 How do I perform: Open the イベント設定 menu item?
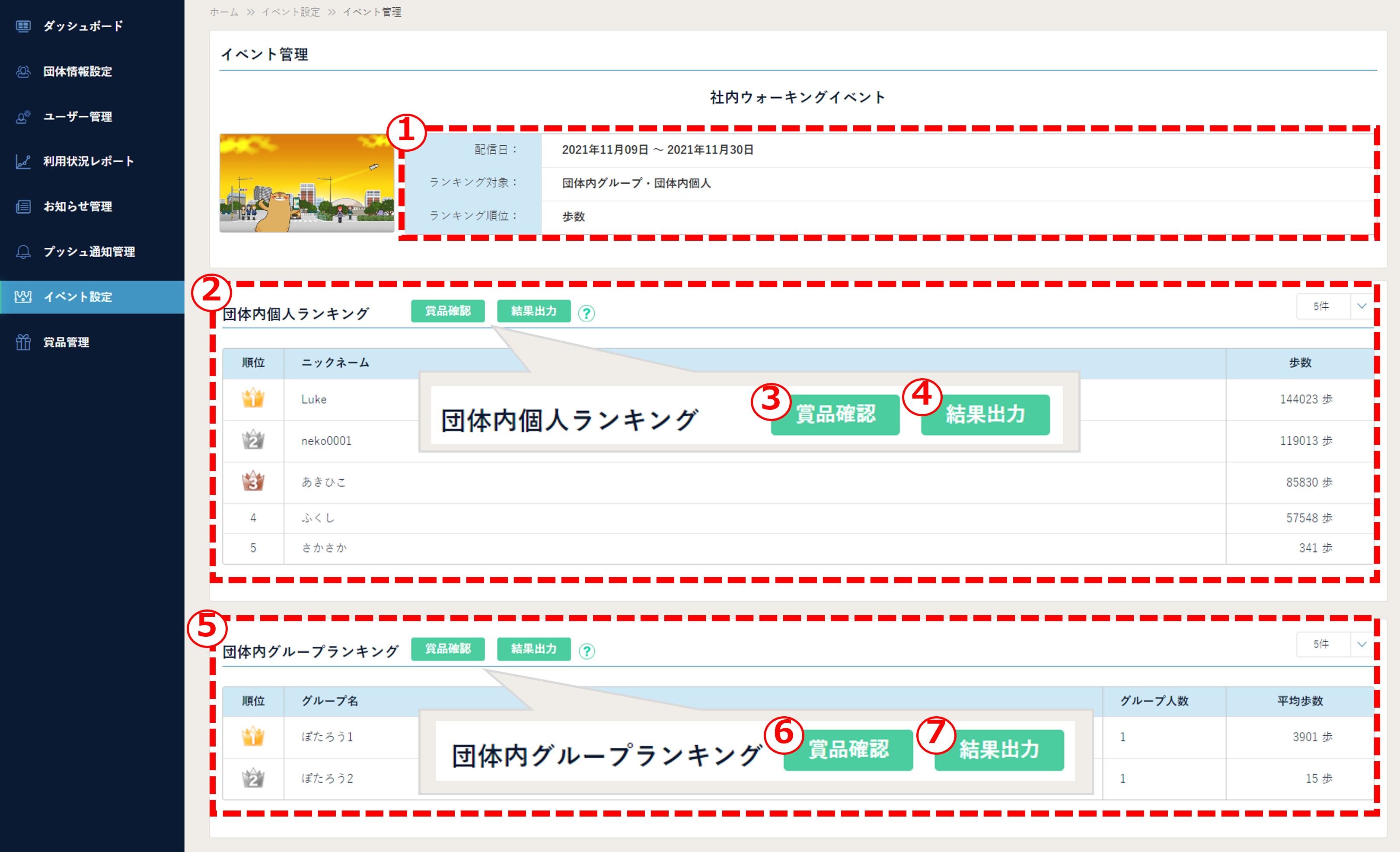(x=78, y=297)
